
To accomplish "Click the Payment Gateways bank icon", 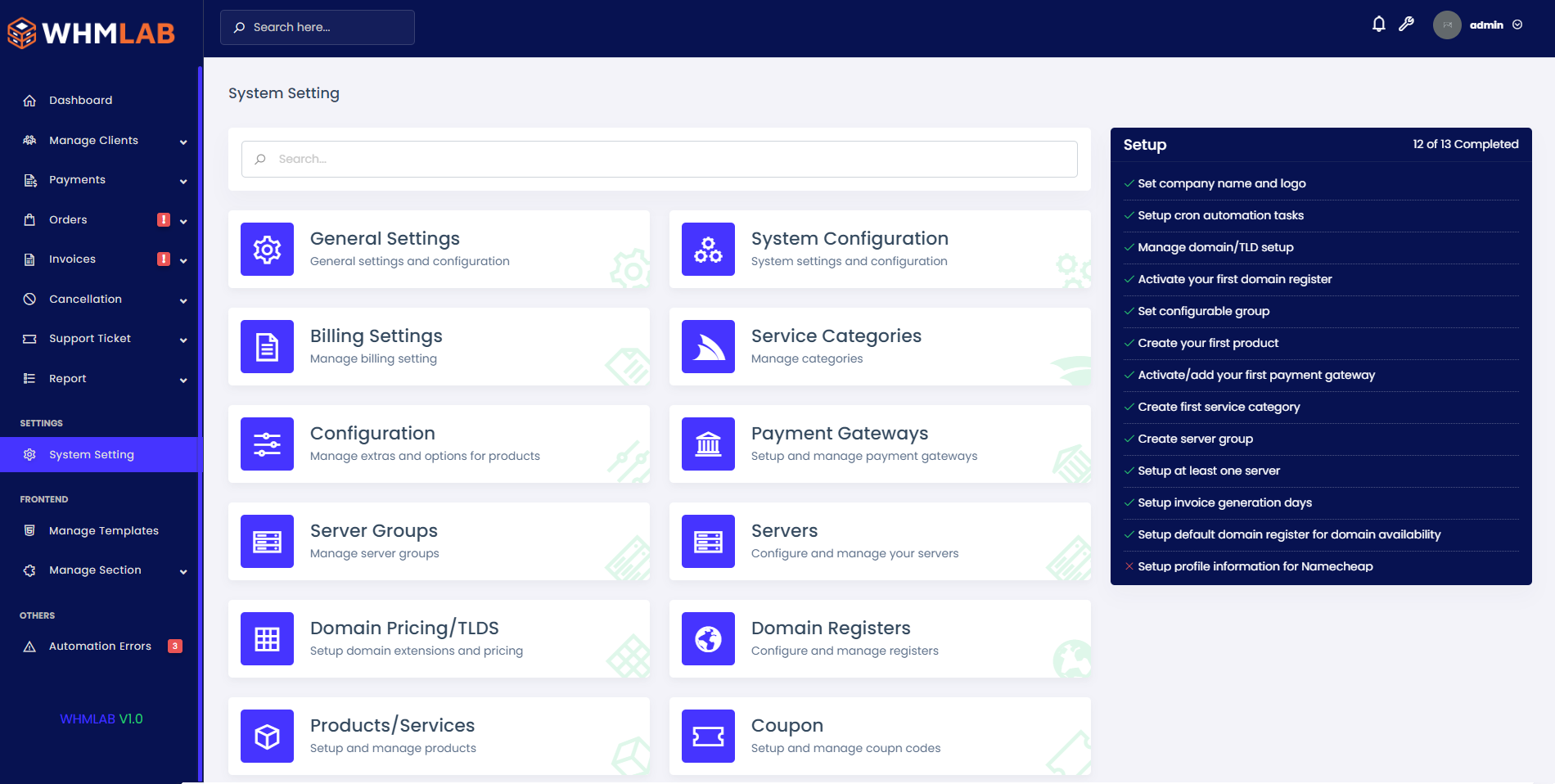I will click(708, 444).
